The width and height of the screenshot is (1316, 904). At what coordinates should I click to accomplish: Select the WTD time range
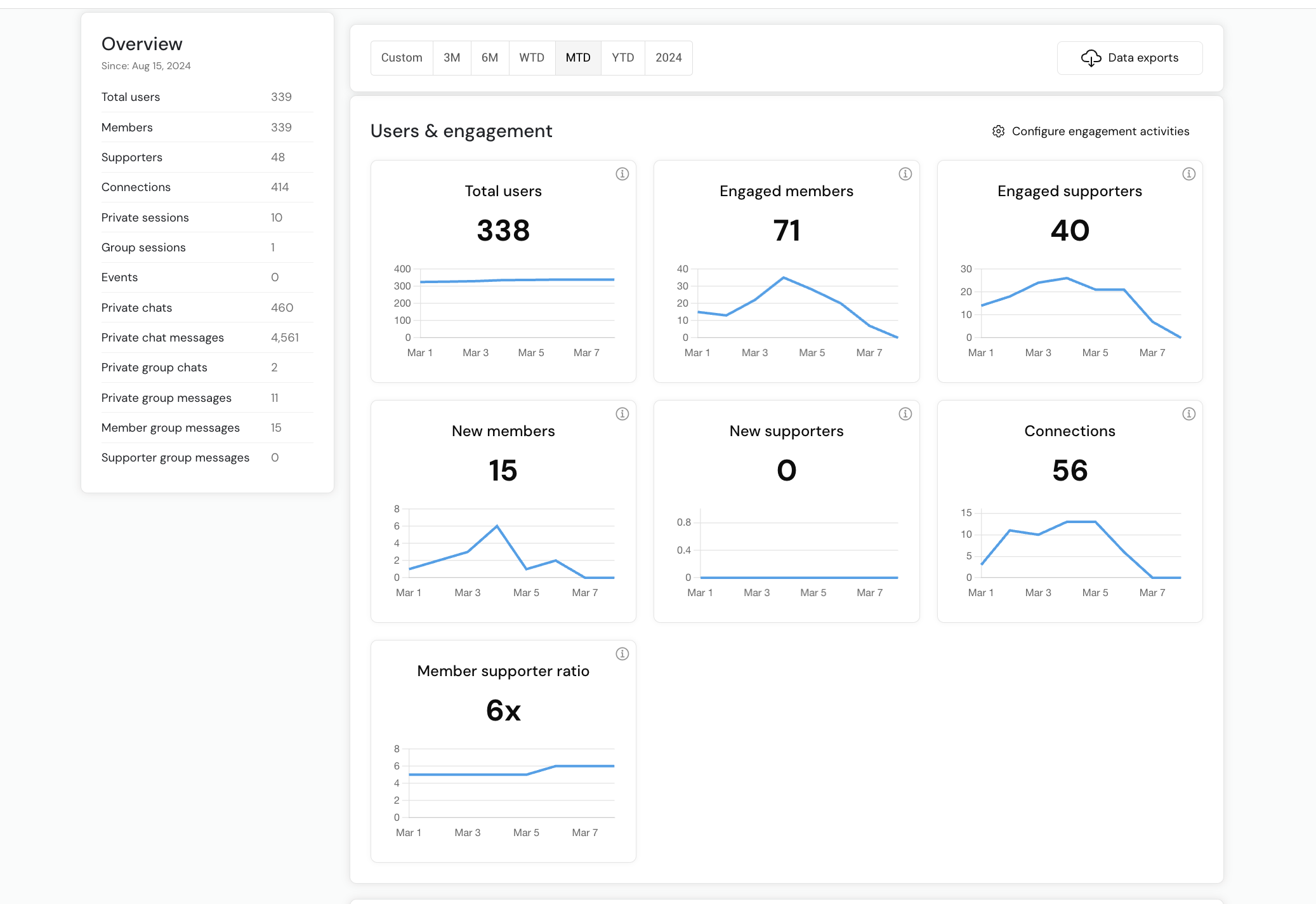click(532, 58)
